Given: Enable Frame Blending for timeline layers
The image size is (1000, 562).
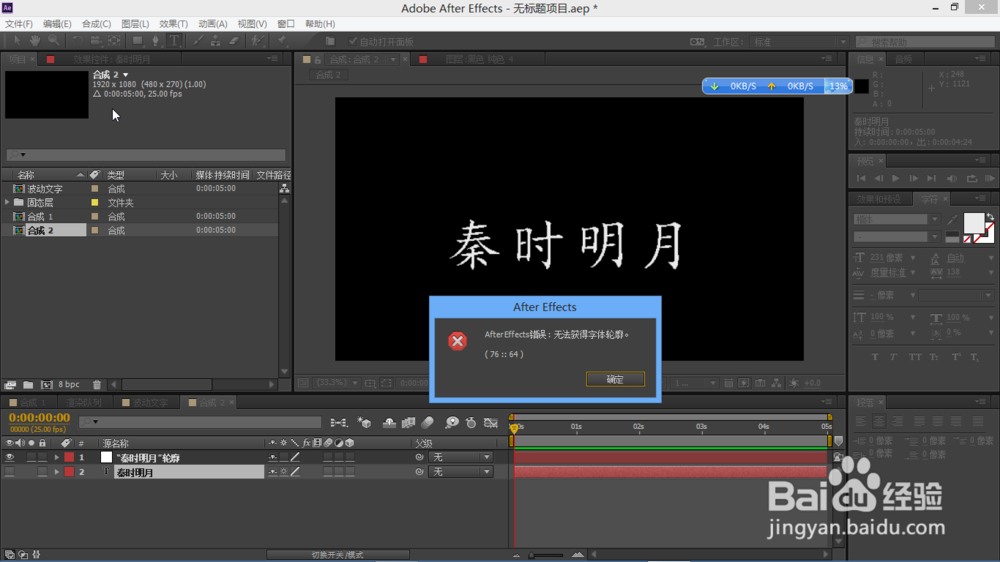Looking at the screenshot, I should click(x=408, y=422).
